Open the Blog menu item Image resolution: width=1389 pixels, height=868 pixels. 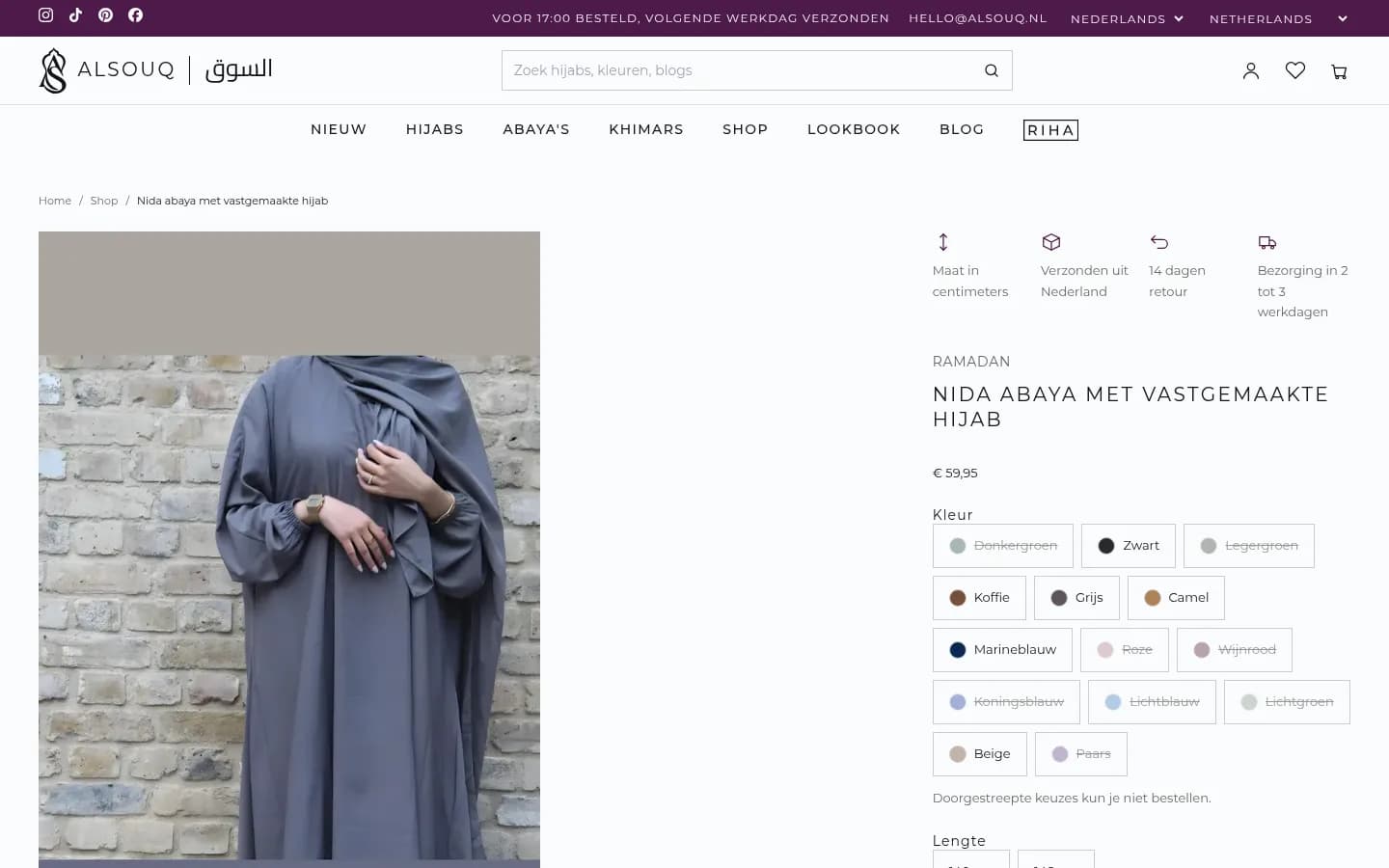(962, 129)
